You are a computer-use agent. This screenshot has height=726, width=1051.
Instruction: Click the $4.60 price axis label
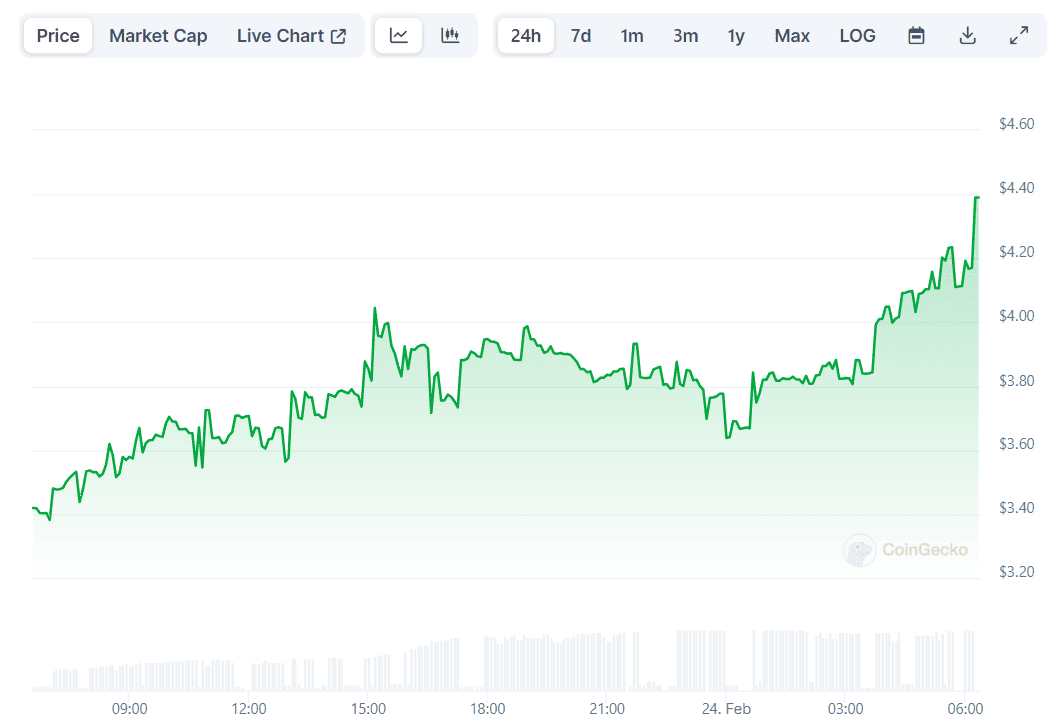[x=1016, y=123]
